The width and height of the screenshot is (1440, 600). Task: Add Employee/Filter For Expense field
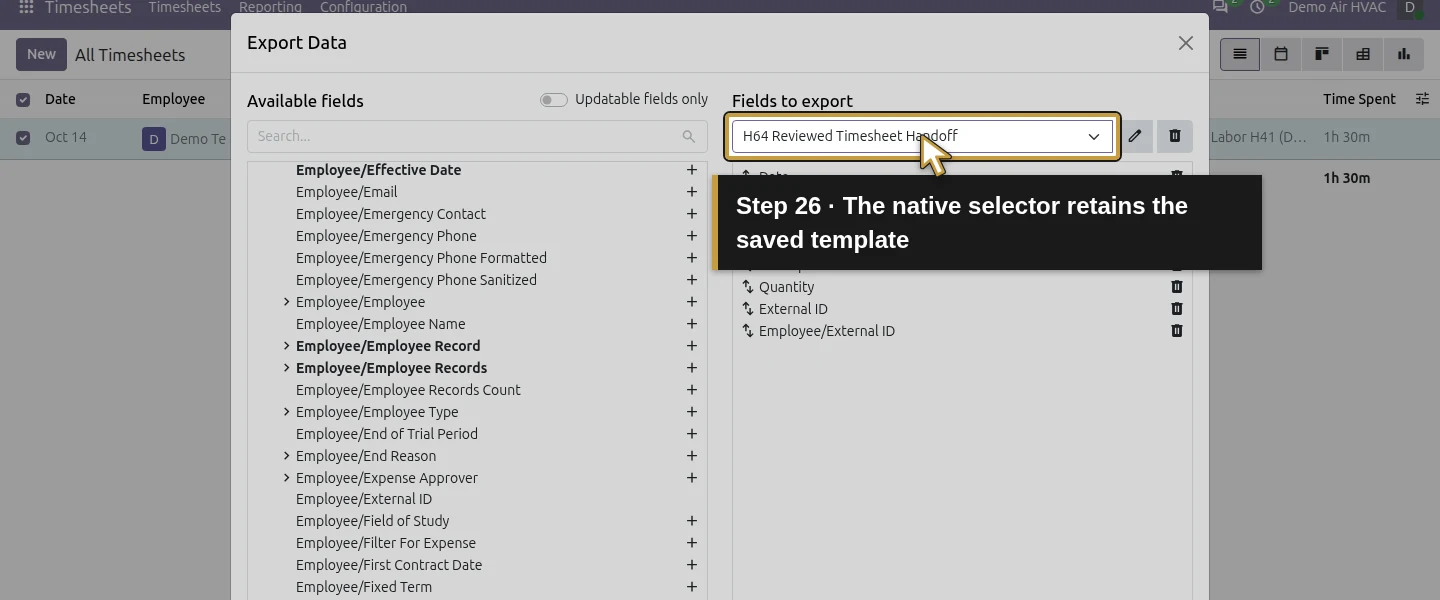coord(691,543)
